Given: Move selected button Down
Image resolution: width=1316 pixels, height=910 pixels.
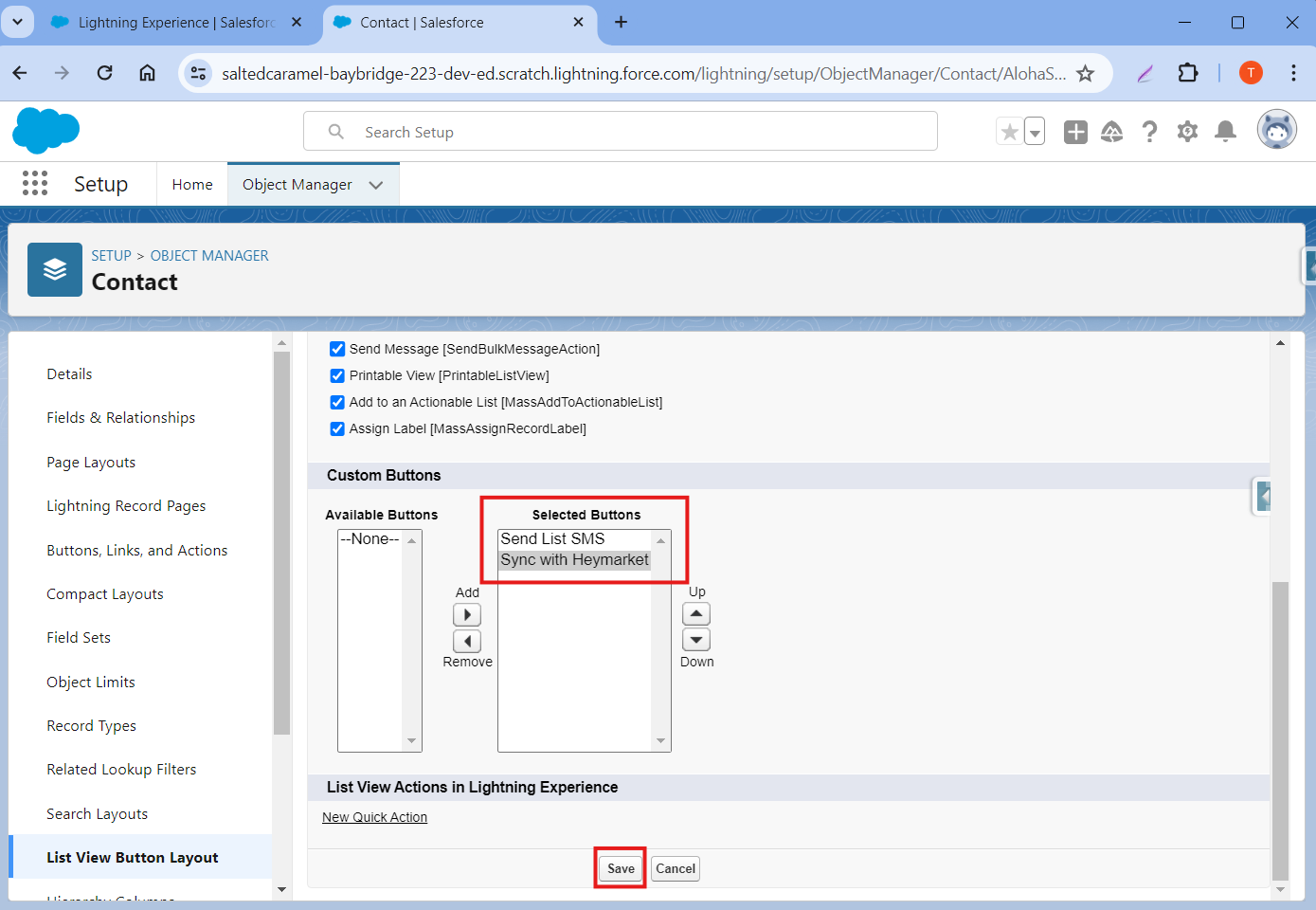Looking at the screenshot, I should point(696,640).
